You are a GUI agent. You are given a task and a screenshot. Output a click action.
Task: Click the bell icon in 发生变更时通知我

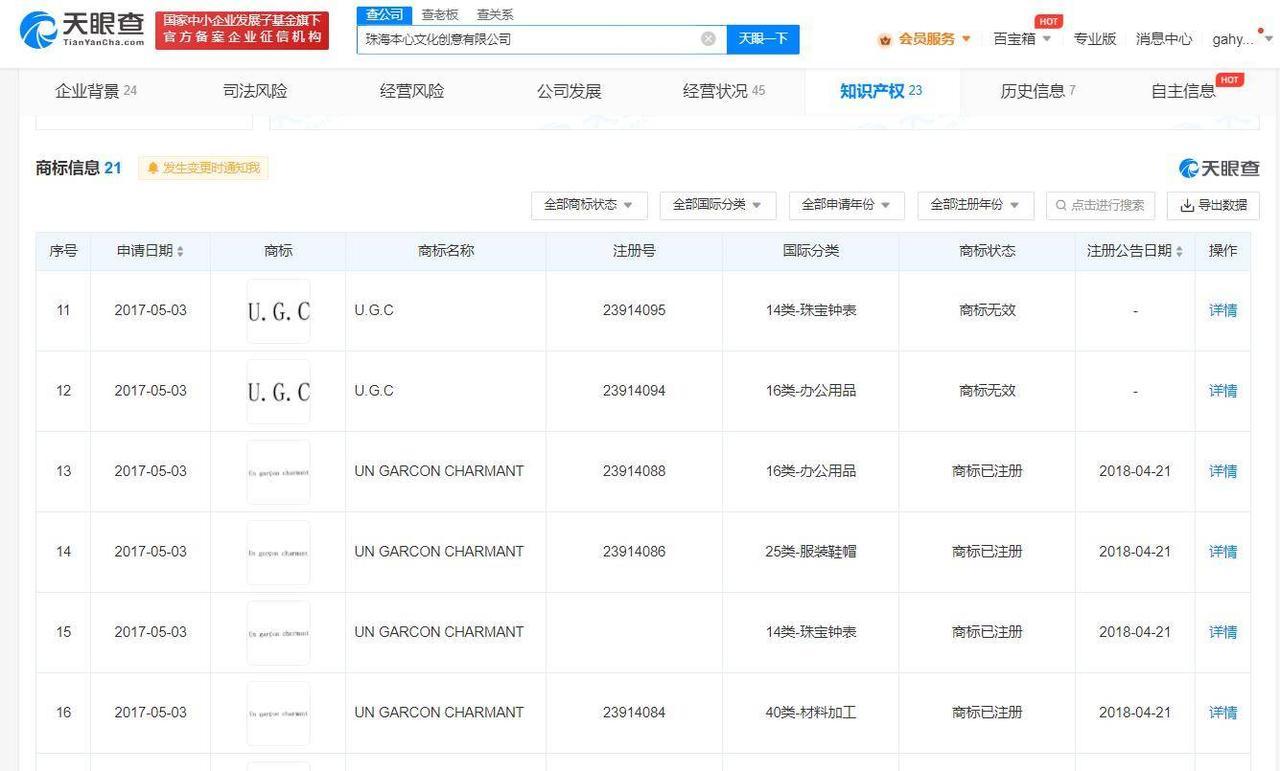[153, 168]
